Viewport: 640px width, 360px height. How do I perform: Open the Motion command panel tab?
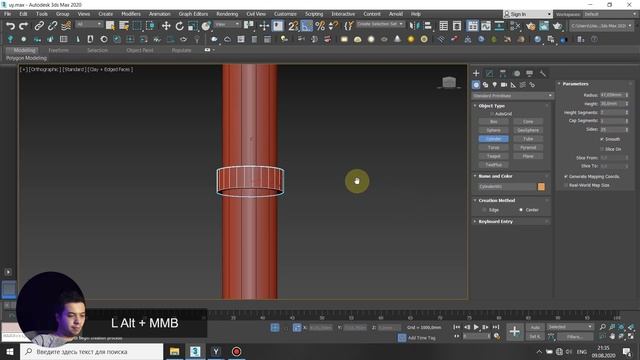[517, 73]
